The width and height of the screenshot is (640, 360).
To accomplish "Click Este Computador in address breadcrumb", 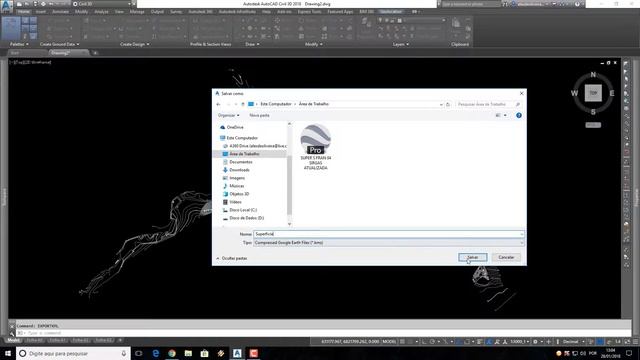I will [276, 104].
